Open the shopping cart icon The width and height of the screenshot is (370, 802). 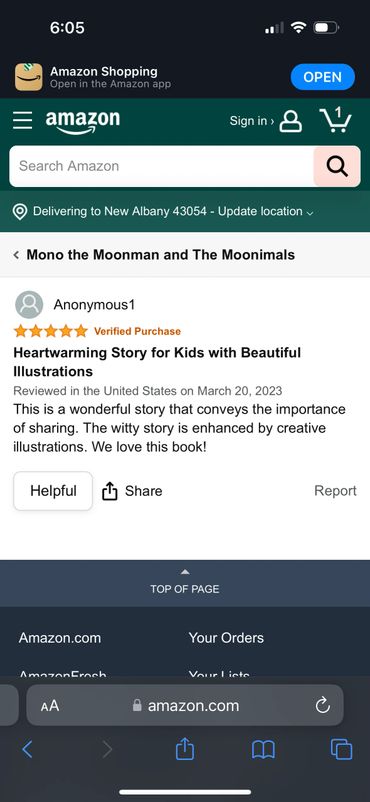click(x=335, y=120)
